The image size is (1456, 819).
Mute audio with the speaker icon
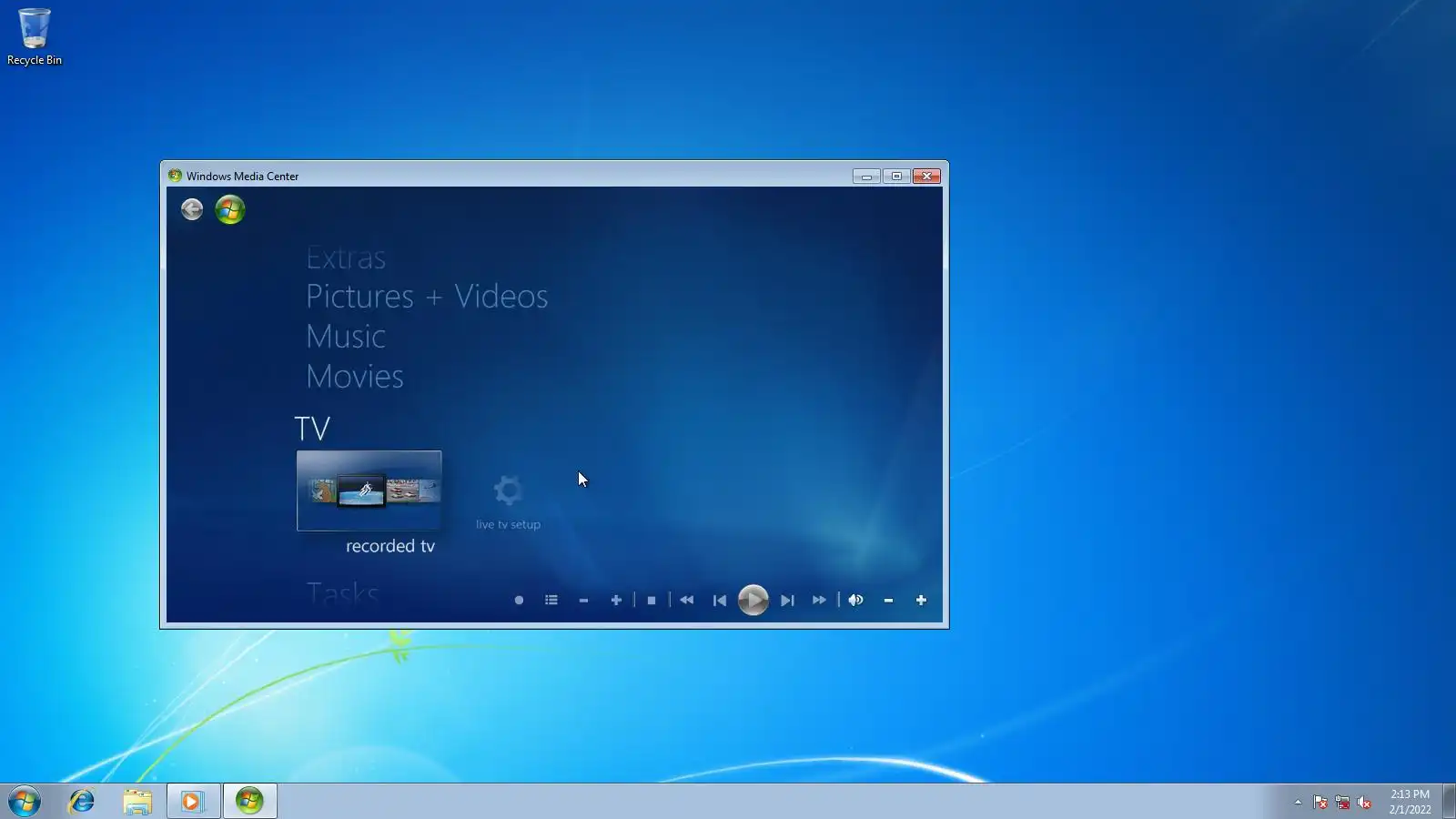pyautogui.click(x=856, y=601)
